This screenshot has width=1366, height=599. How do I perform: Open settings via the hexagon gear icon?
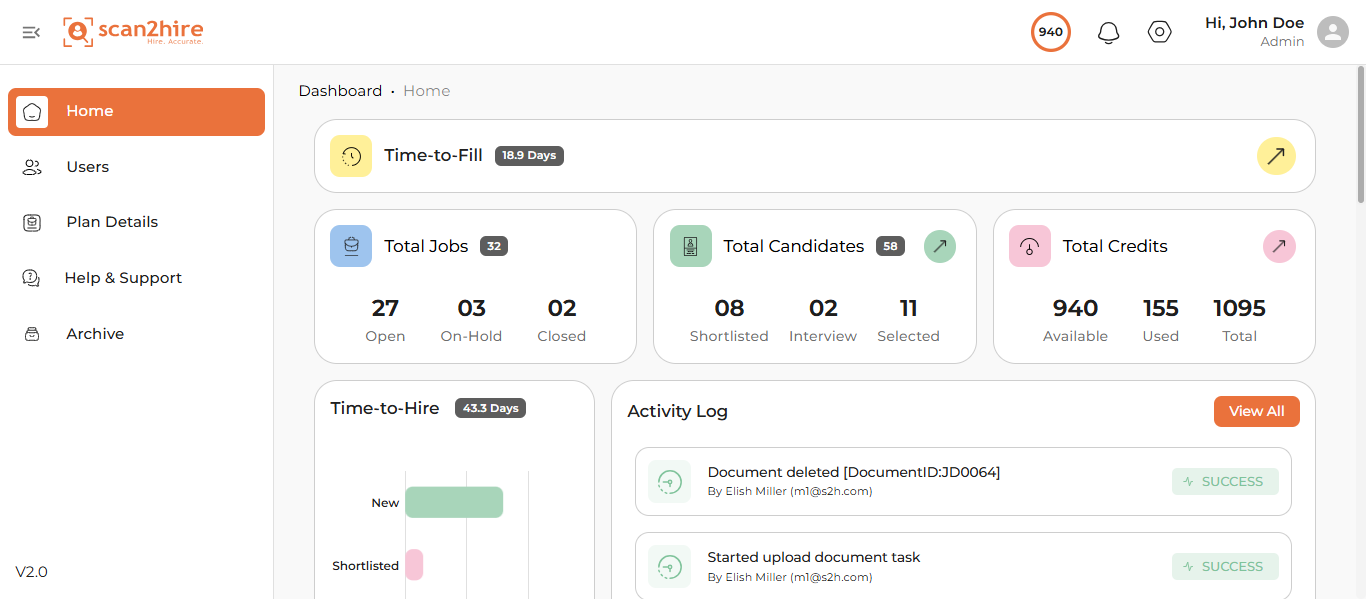[x=1159, y=32]
